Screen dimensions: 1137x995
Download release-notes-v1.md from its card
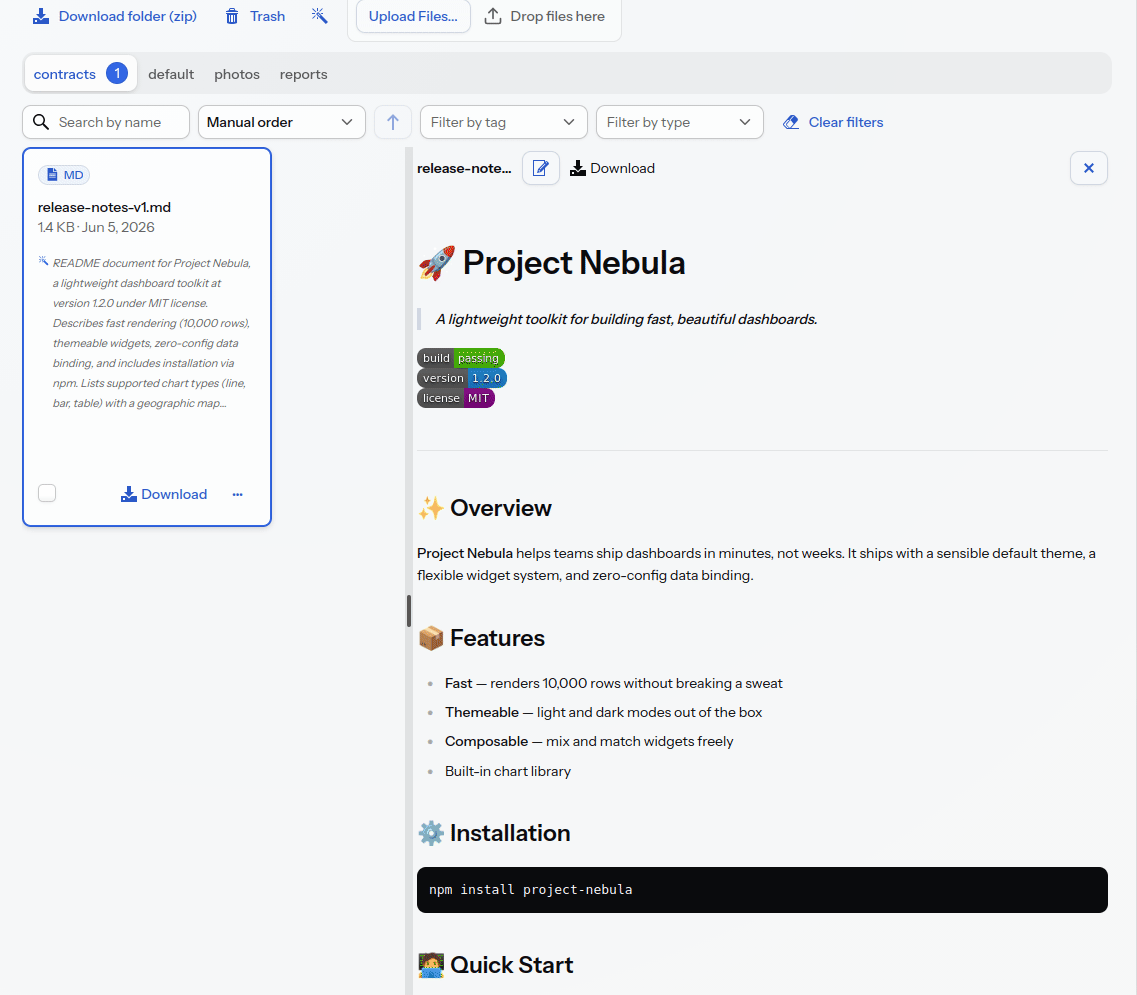click(x=164, y=494)
